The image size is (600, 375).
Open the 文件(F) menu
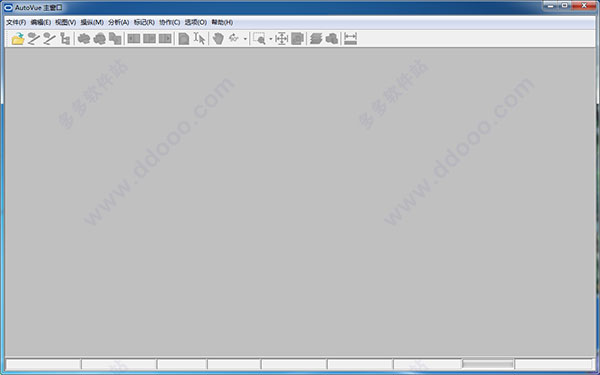click(x=16, y=22)
